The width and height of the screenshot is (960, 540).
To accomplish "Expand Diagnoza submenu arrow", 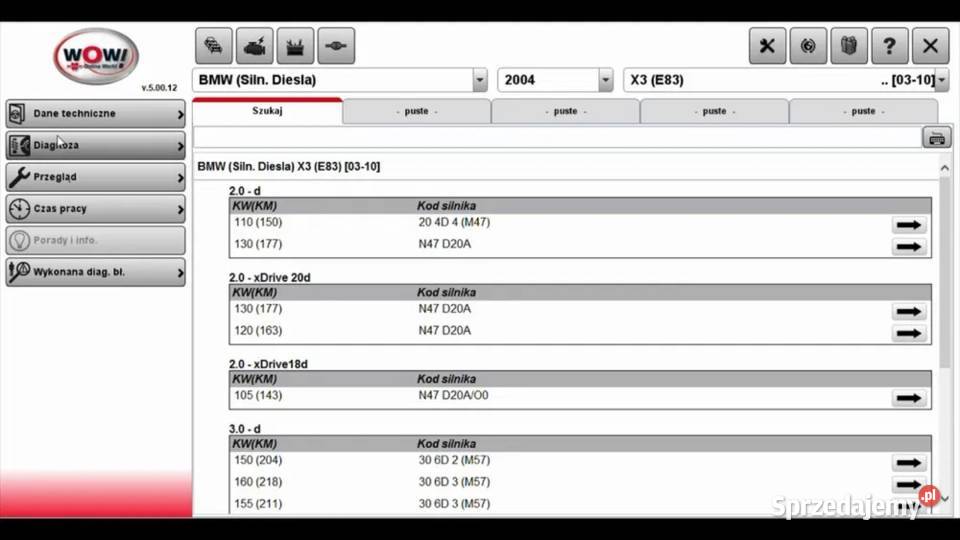I will click(x=180, y=146).
